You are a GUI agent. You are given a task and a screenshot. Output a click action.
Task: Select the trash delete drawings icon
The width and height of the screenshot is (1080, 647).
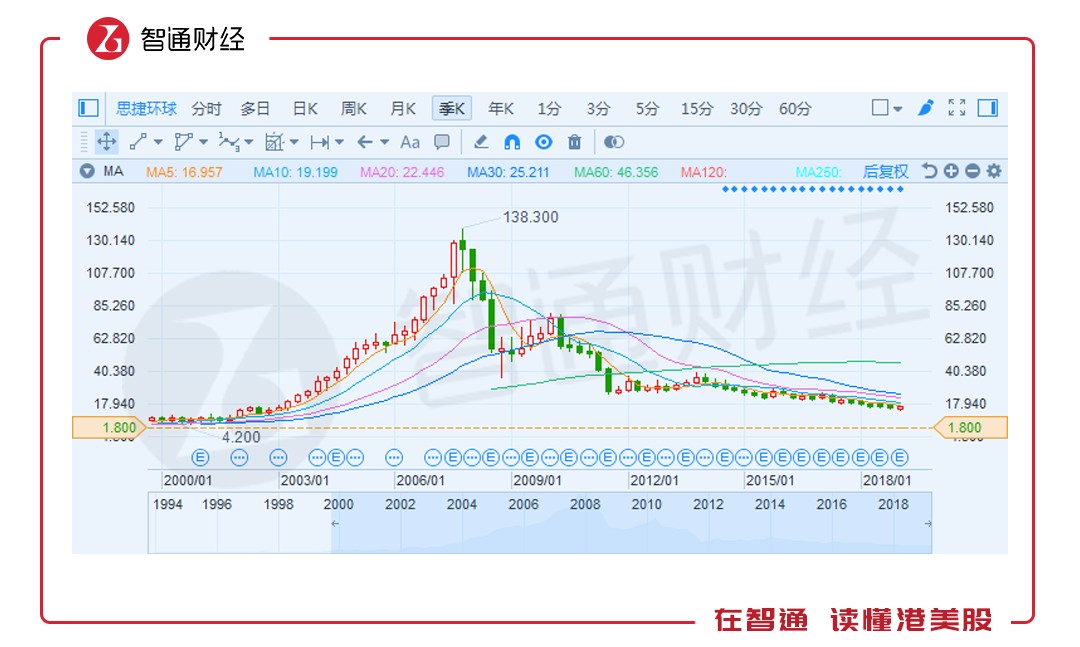pos(574,142)
